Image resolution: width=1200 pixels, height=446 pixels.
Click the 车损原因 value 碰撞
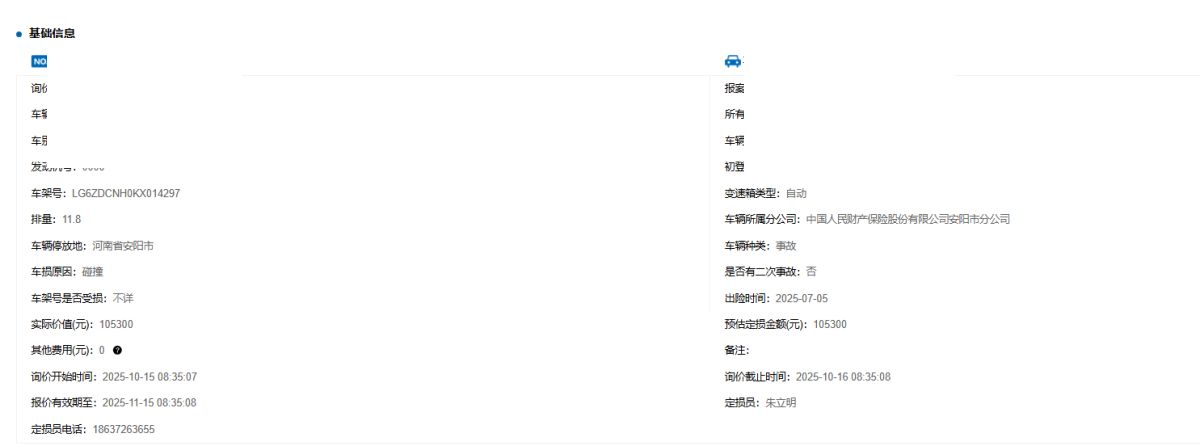[92, 272]
